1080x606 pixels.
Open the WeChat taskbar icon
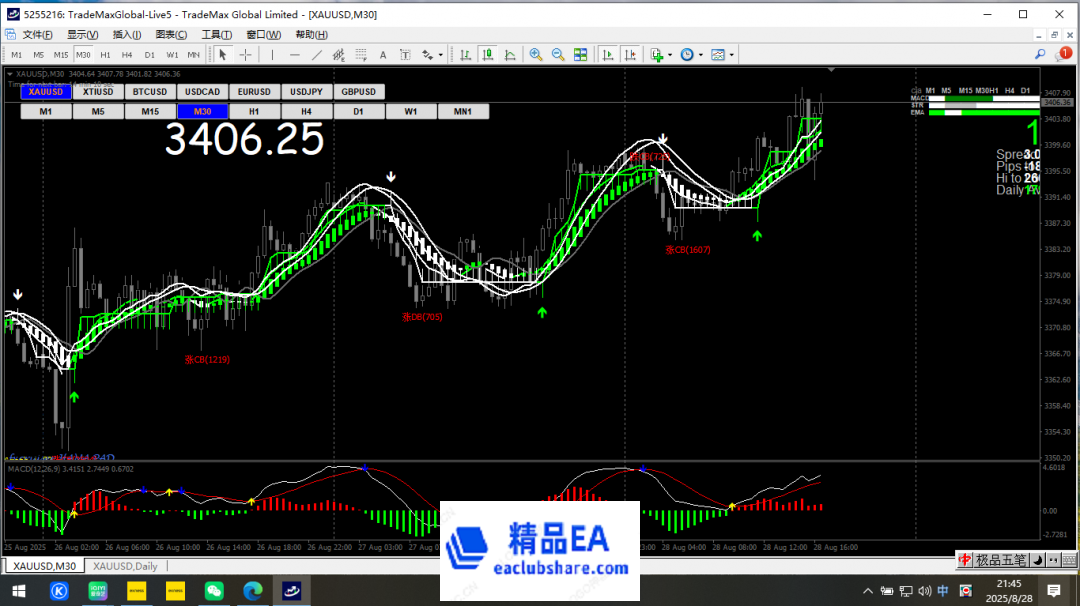(214, 589)
